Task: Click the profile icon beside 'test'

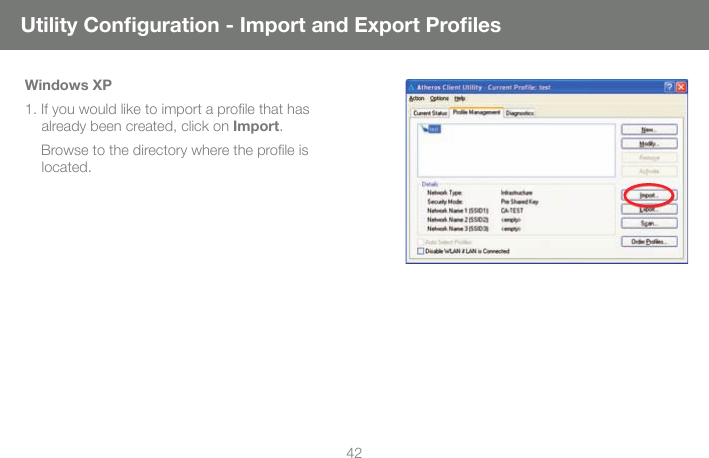Action: pyautogui.click(x=424, y=129)
